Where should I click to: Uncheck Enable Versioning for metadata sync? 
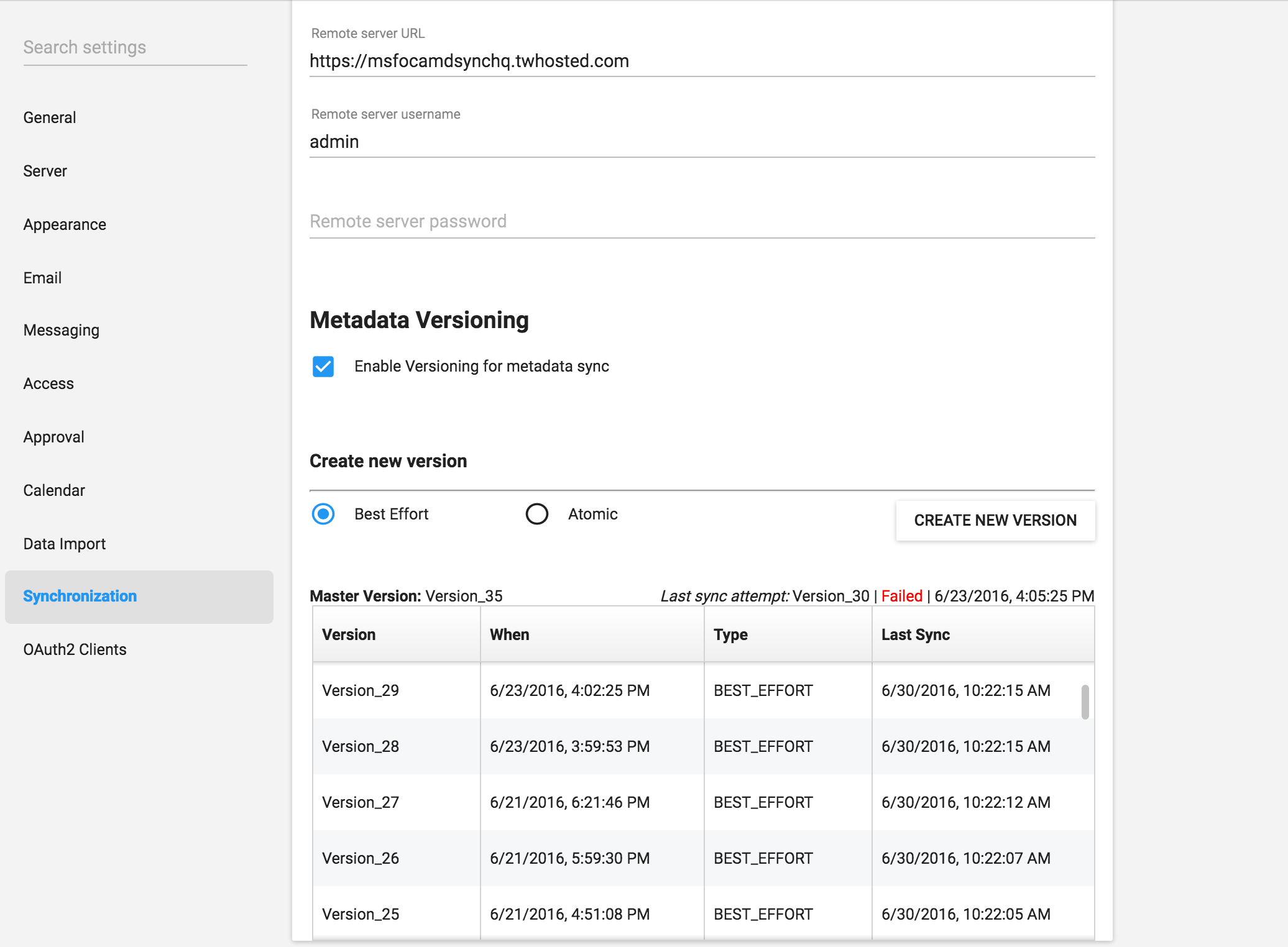tap(323, 367)
